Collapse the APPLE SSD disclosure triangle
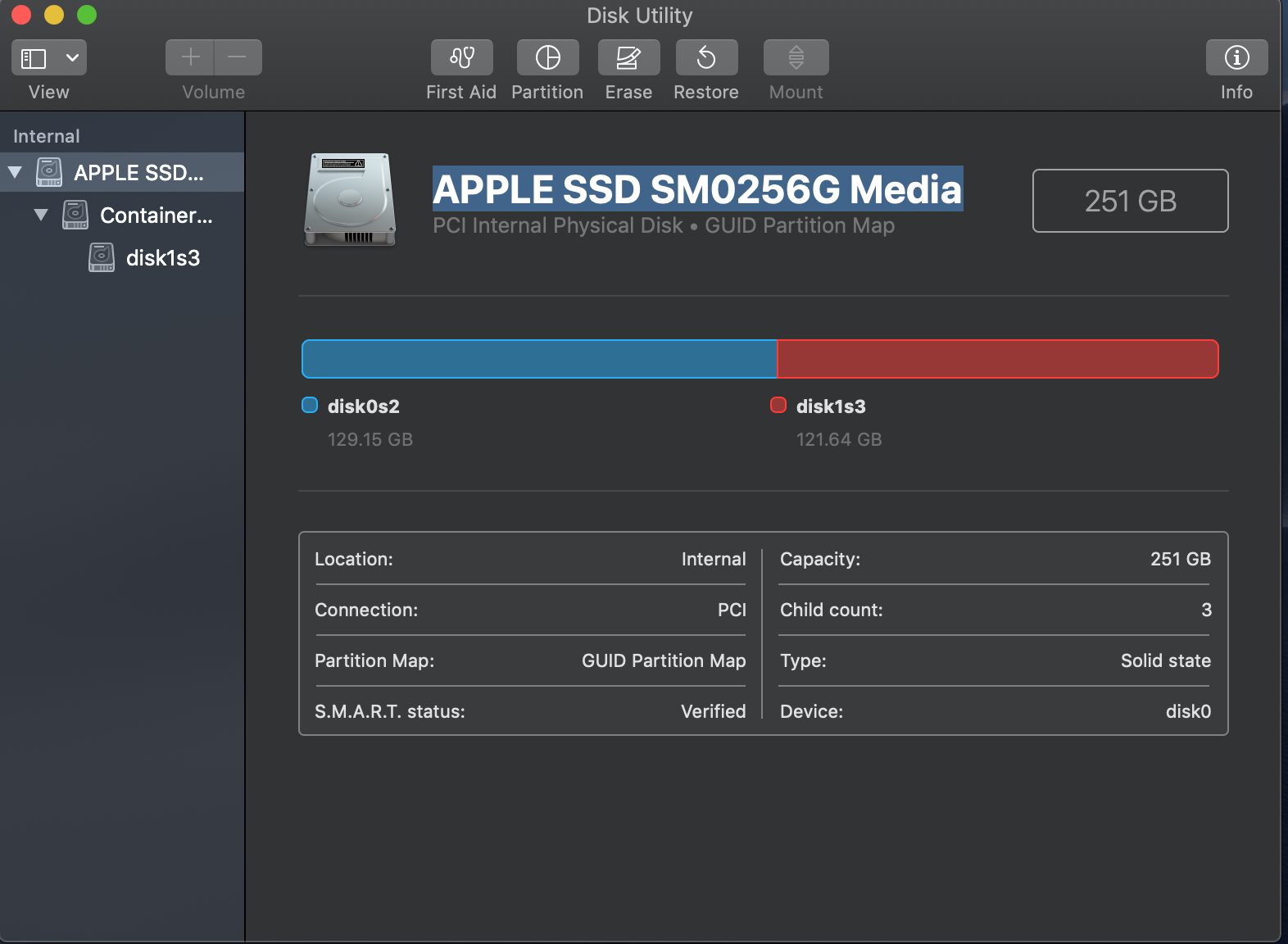 tap(15, 172)
